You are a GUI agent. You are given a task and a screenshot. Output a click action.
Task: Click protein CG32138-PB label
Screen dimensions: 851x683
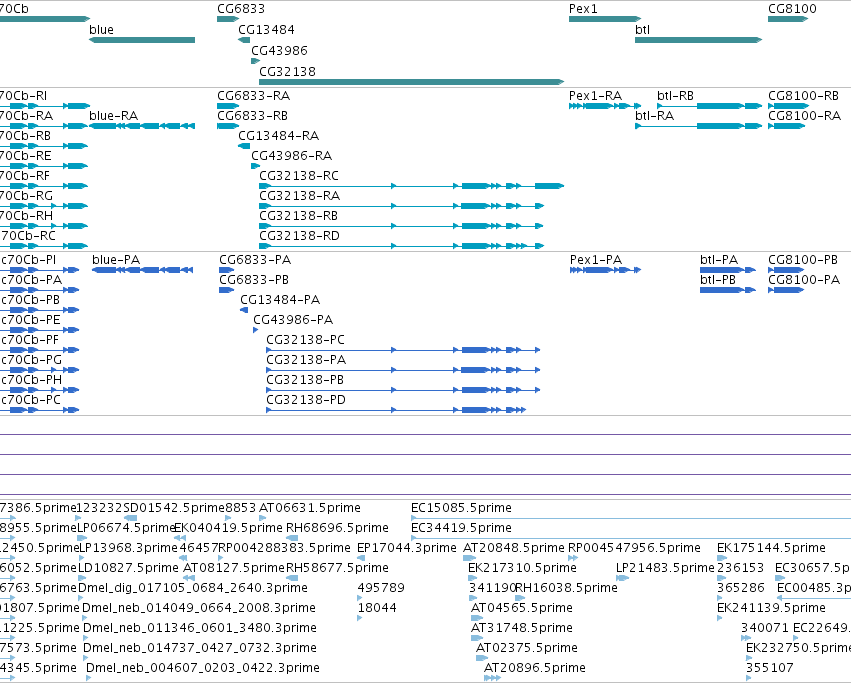click(305, 380)
